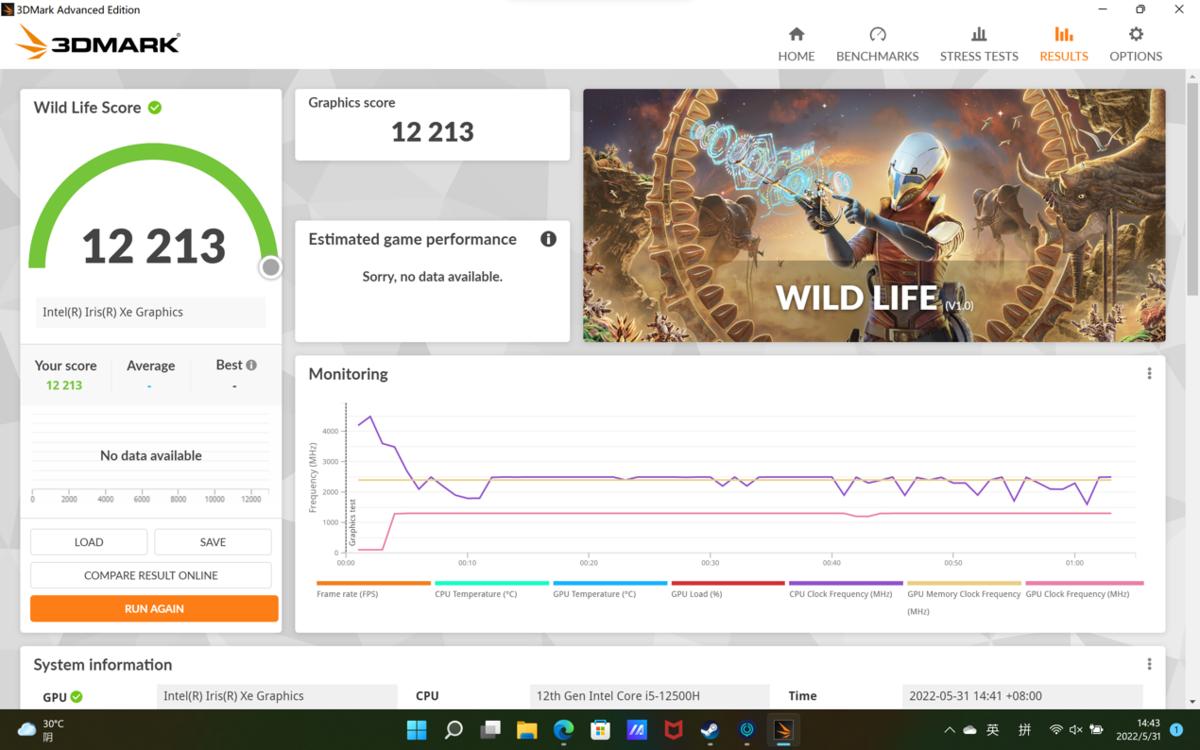The width and height of the screenshot is (1200, 750).
Task: Switch to the Results tab
Action: [1063, 44]
